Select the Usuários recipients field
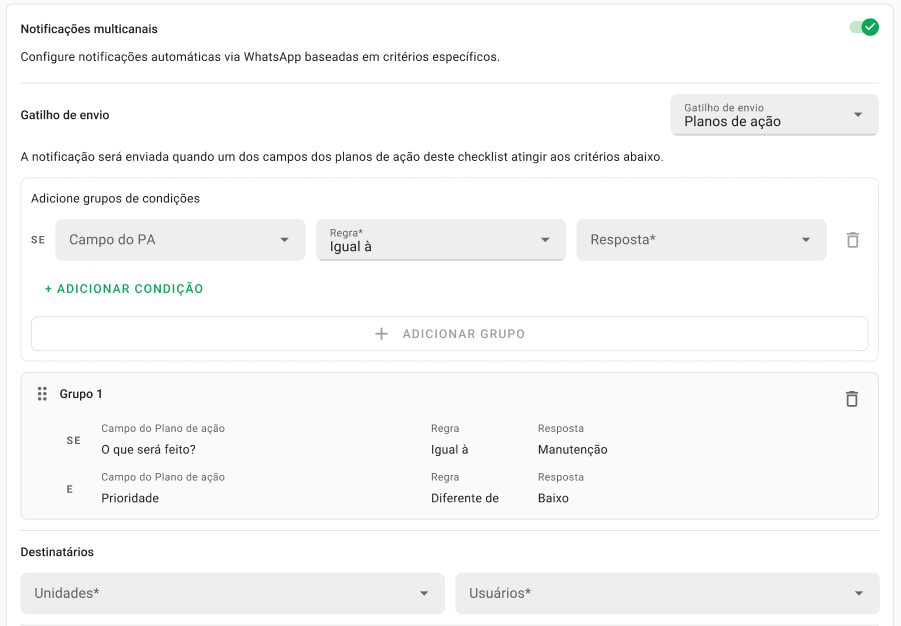 click(667, 593)
